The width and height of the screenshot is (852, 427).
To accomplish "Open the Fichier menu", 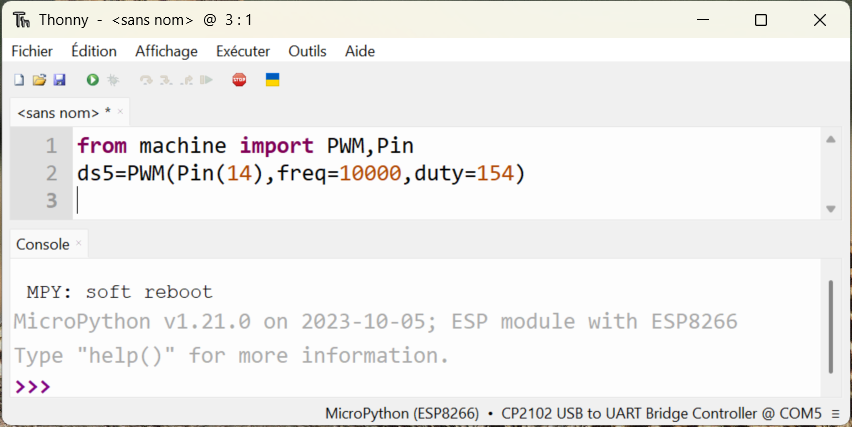I will click(32, 51).
